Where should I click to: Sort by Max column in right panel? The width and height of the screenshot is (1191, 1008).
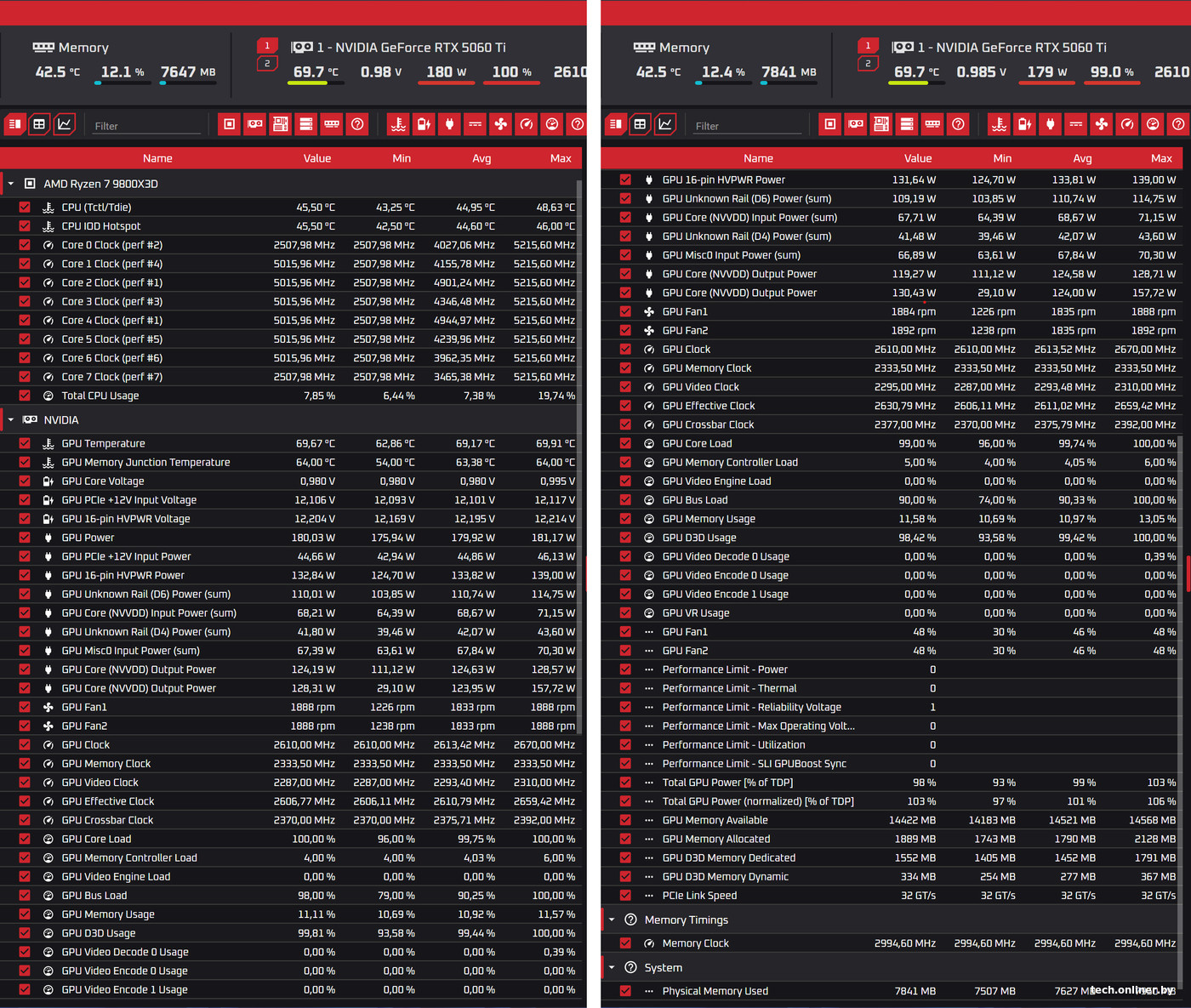(x=1161, y=158)
